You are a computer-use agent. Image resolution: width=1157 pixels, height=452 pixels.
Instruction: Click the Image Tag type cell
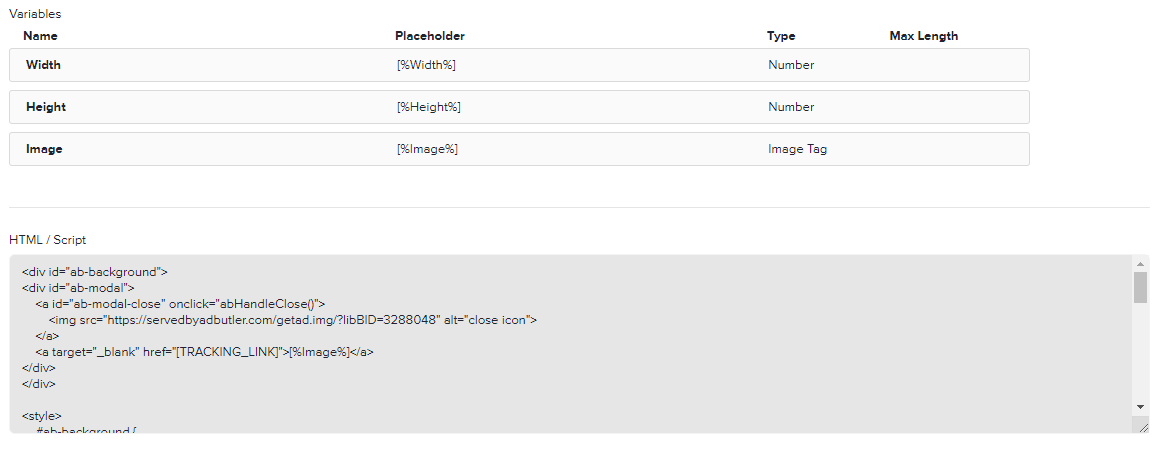798,149
